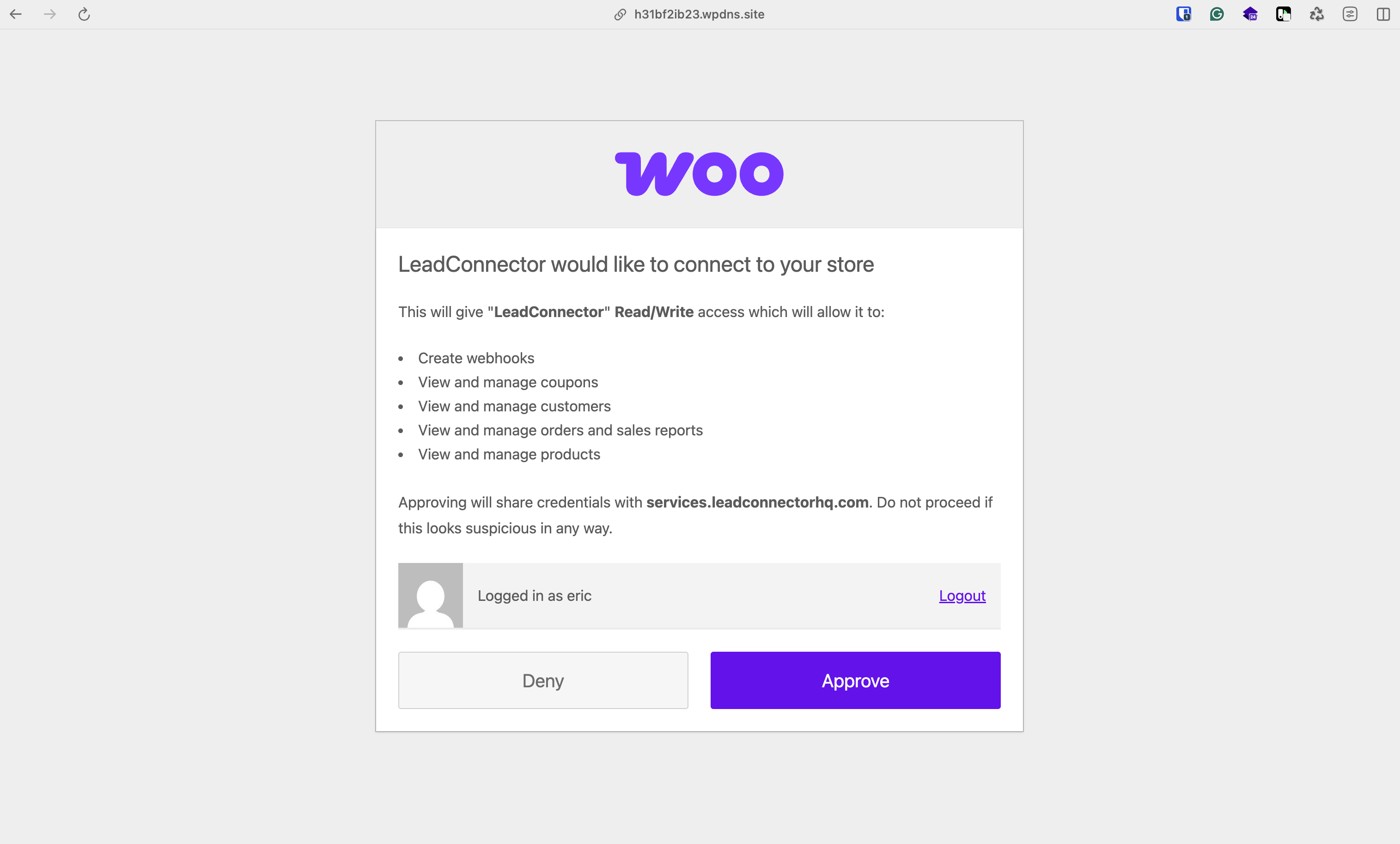The height and width of the screenshot is (844, 1400).
Task: Open the Grammarly extension
Action: click(1217, 14)
